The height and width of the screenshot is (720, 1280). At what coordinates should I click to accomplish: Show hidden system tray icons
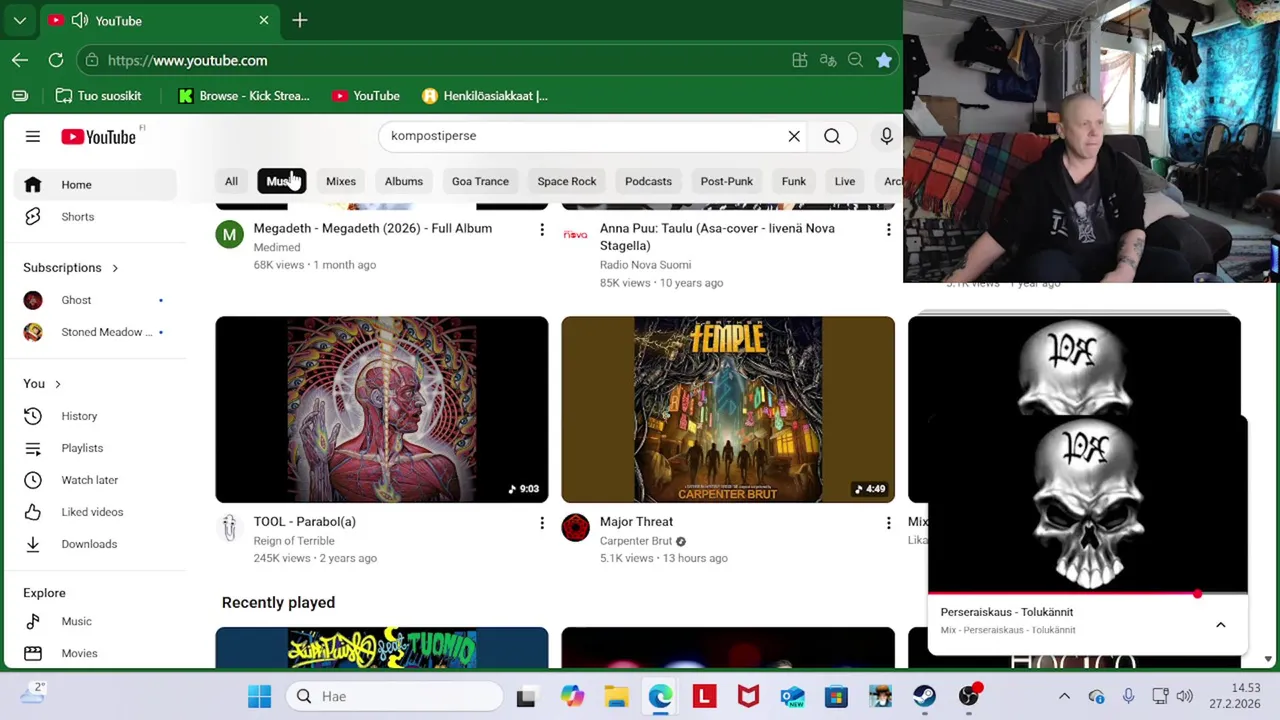(1064, 696)
